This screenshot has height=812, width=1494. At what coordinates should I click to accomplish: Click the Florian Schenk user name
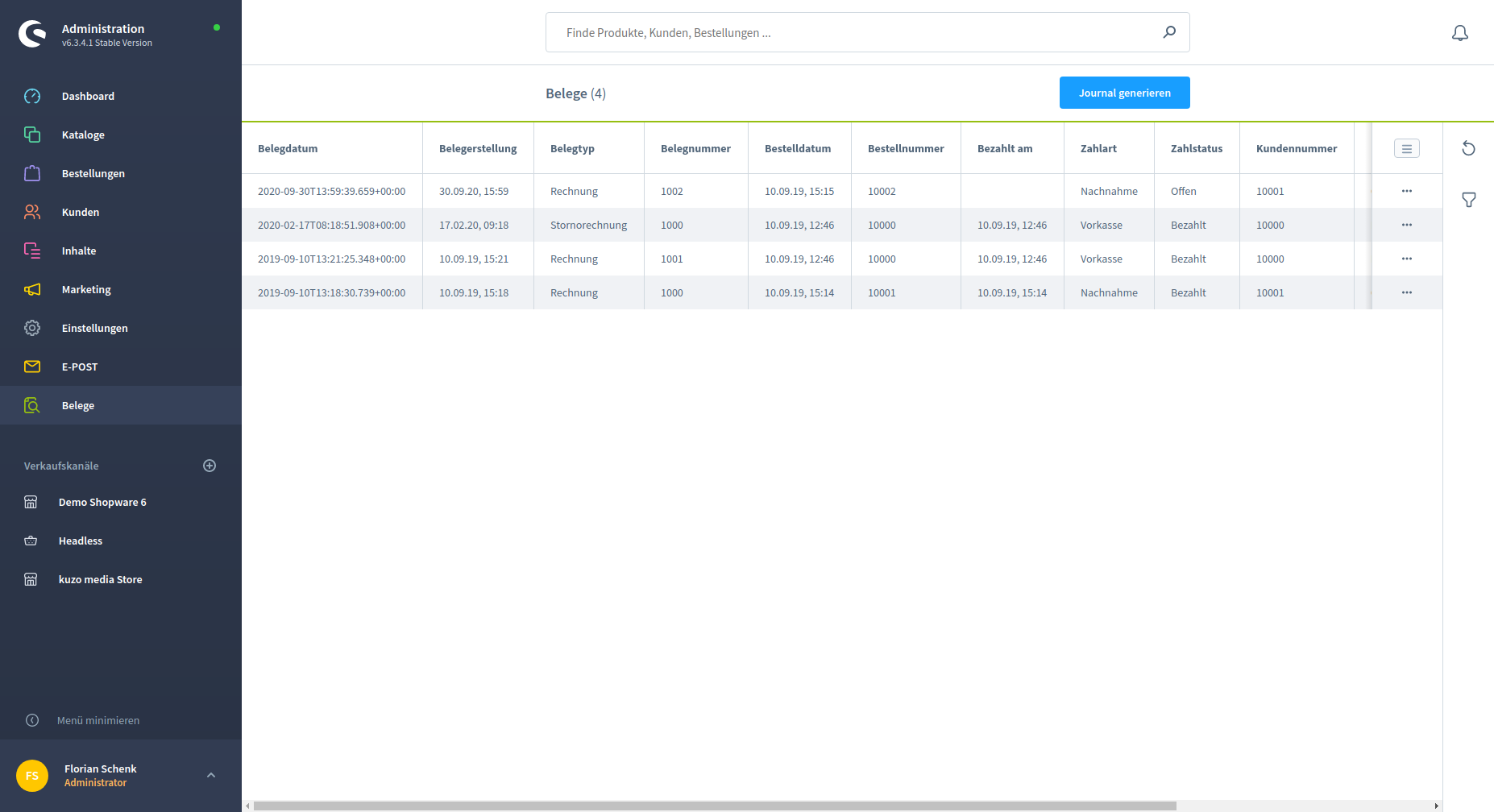[101, 768]
